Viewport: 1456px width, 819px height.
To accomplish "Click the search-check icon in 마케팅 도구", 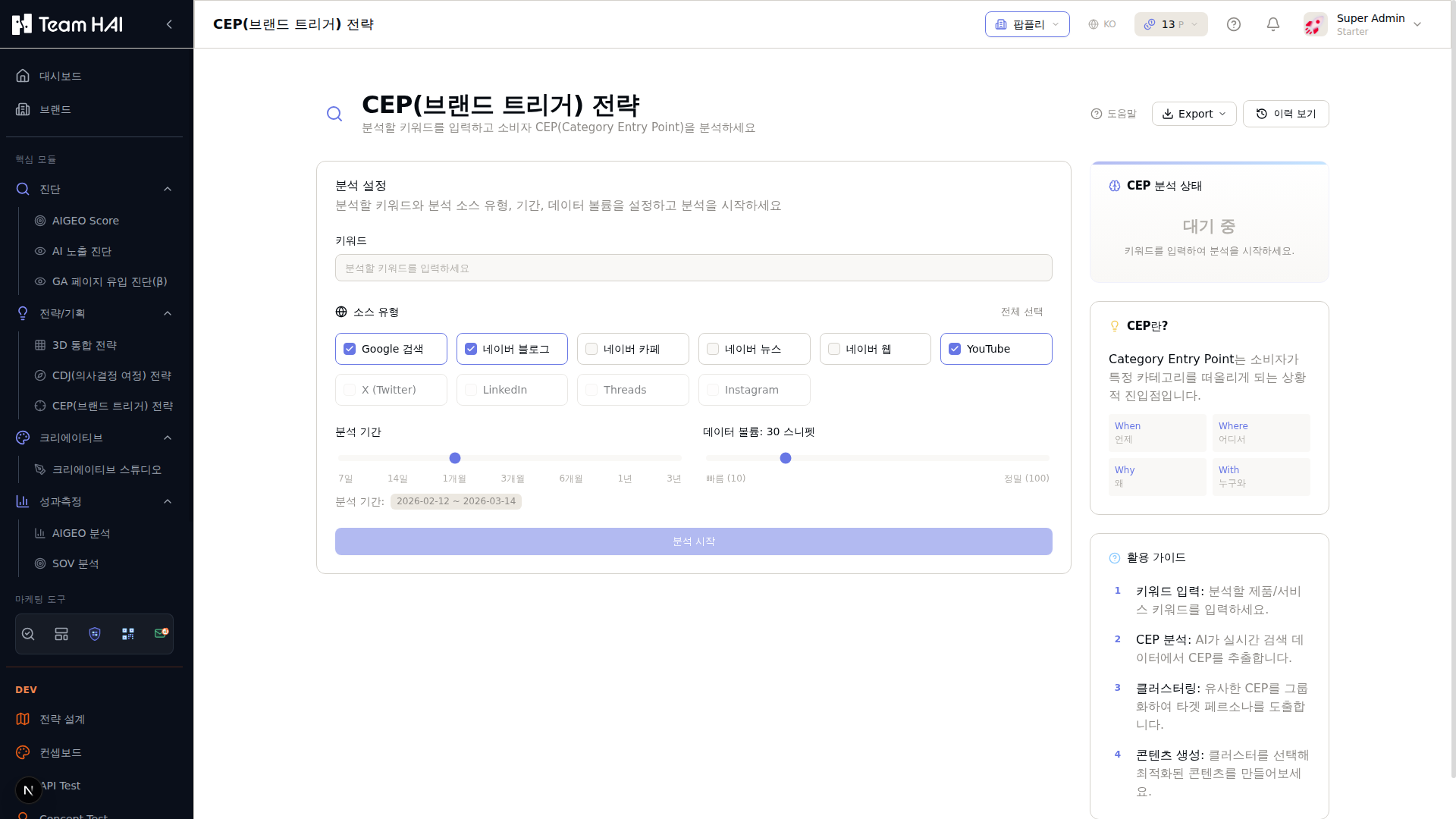I will click(x=28, y=634).
